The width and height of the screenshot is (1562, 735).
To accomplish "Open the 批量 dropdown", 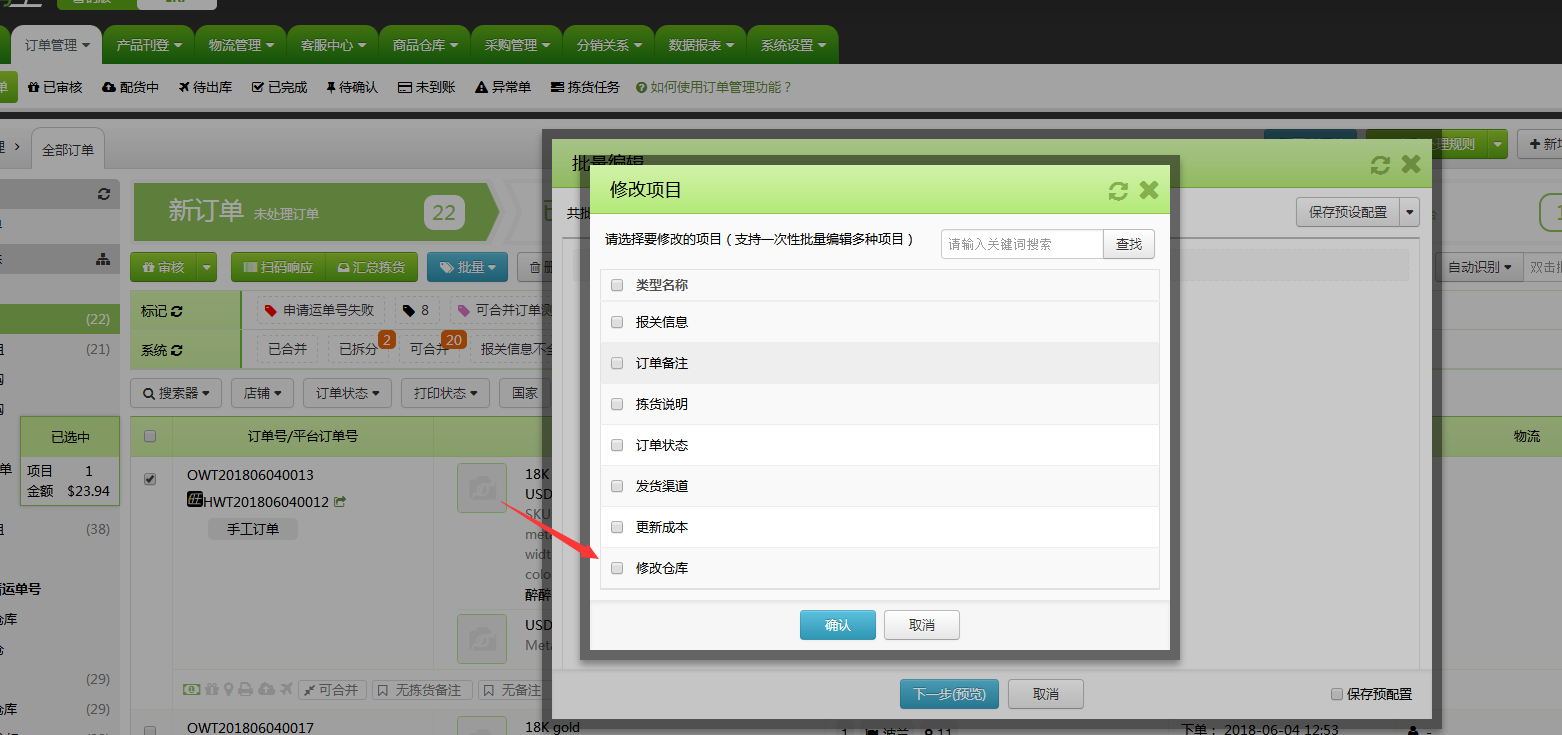I will coord(468,268).
